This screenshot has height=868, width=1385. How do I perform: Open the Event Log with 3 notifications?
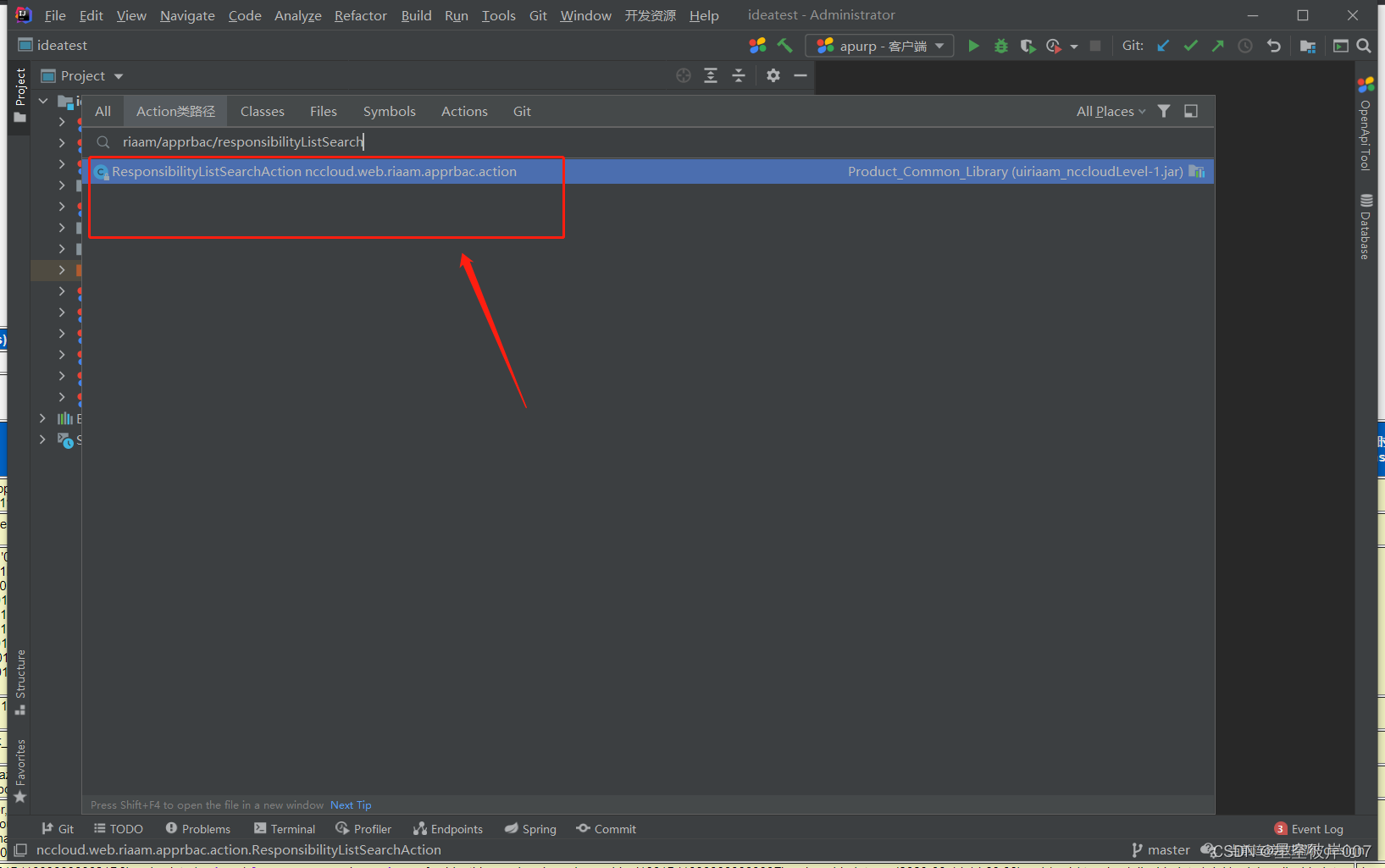1309,829
